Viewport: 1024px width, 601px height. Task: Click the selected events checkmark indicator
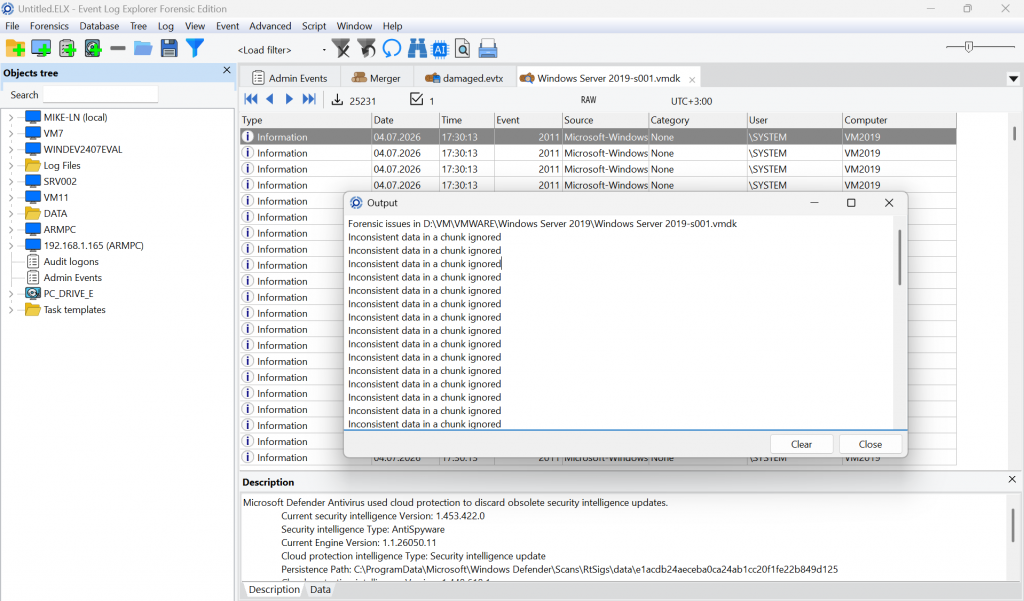[417, 99]
